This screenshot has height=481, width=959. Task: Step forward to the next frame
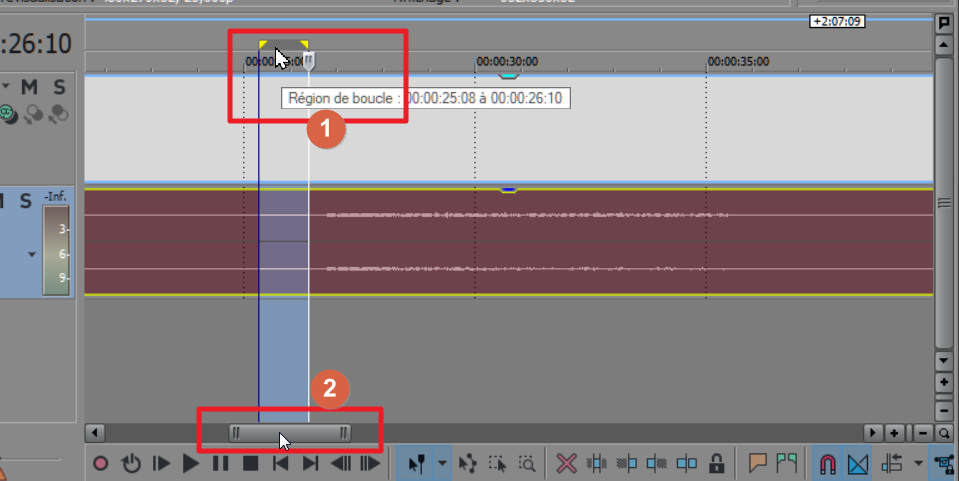370,463
